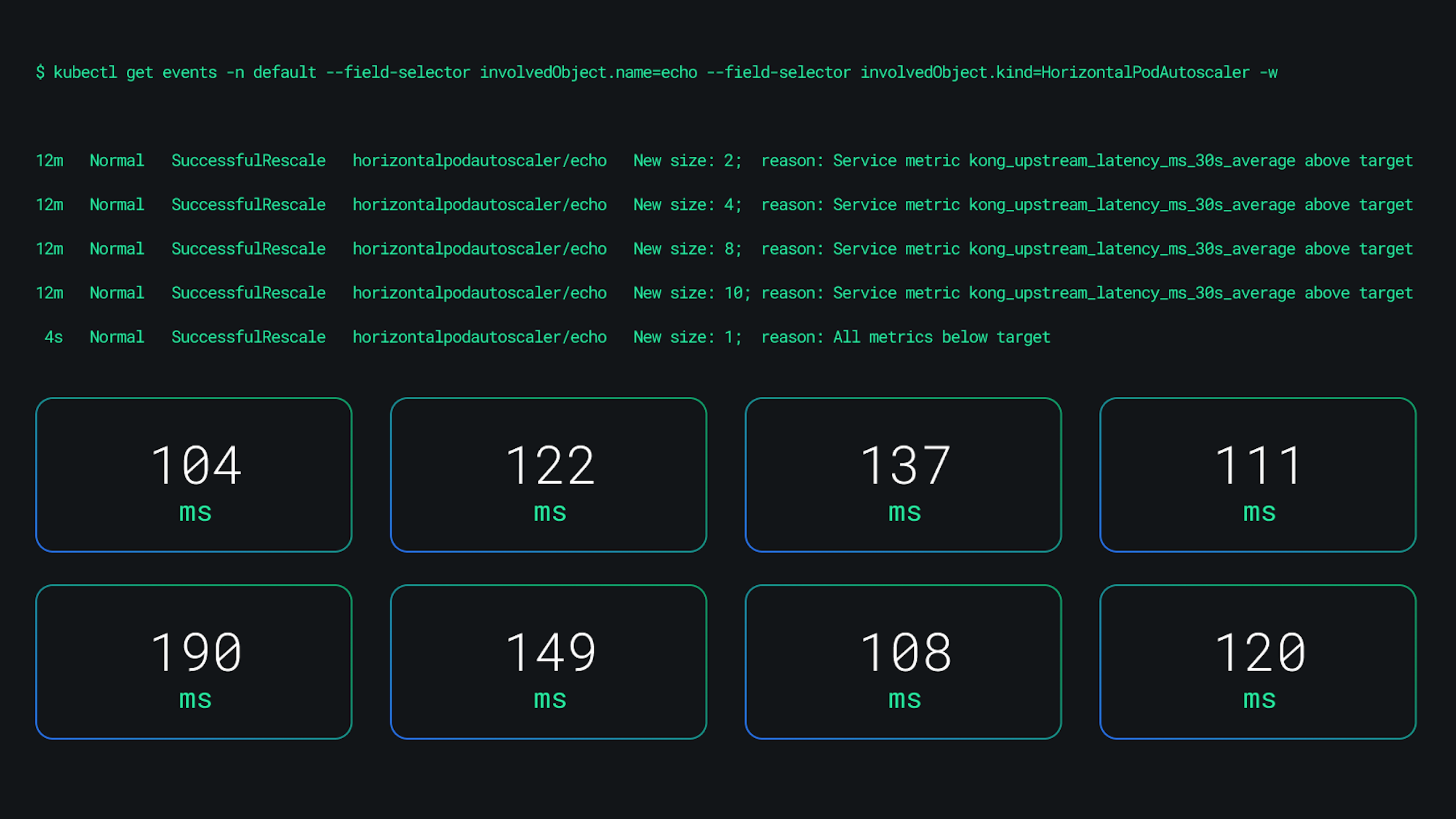Select the 111 ms latency tile
The image size is (1456, 819).
1258,474
